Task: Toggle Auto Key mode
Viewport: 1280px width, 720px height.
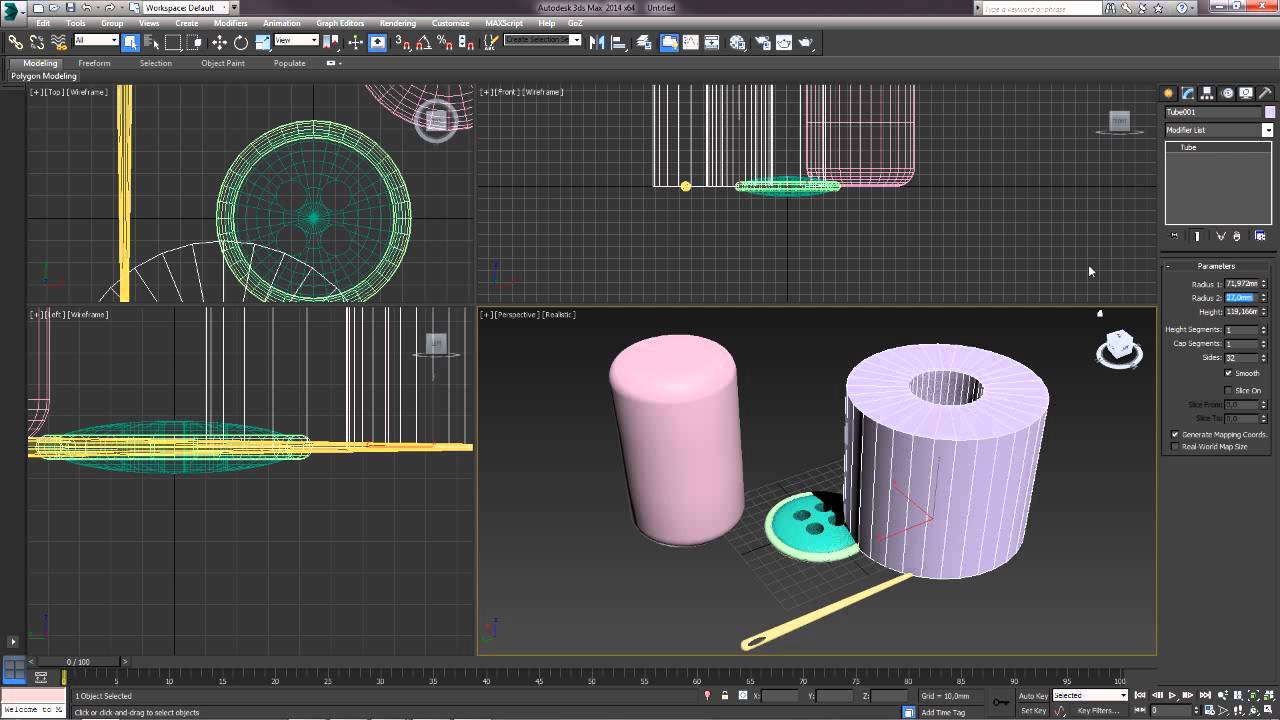Action: pos(1033,695)
